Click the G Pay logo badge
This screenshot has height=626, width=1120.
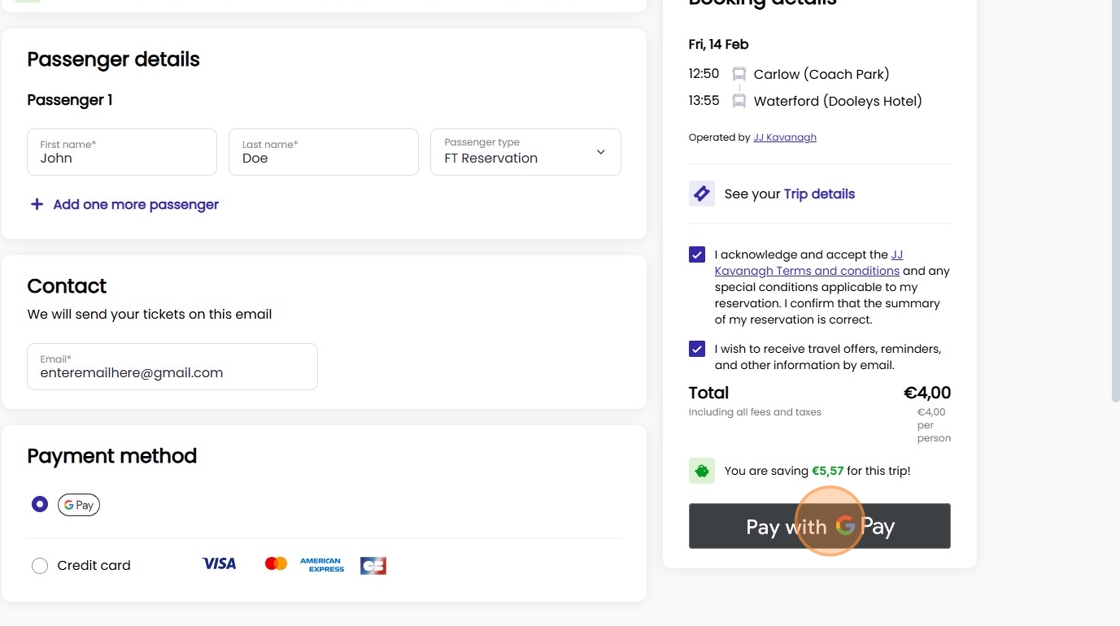pos(79,505)
